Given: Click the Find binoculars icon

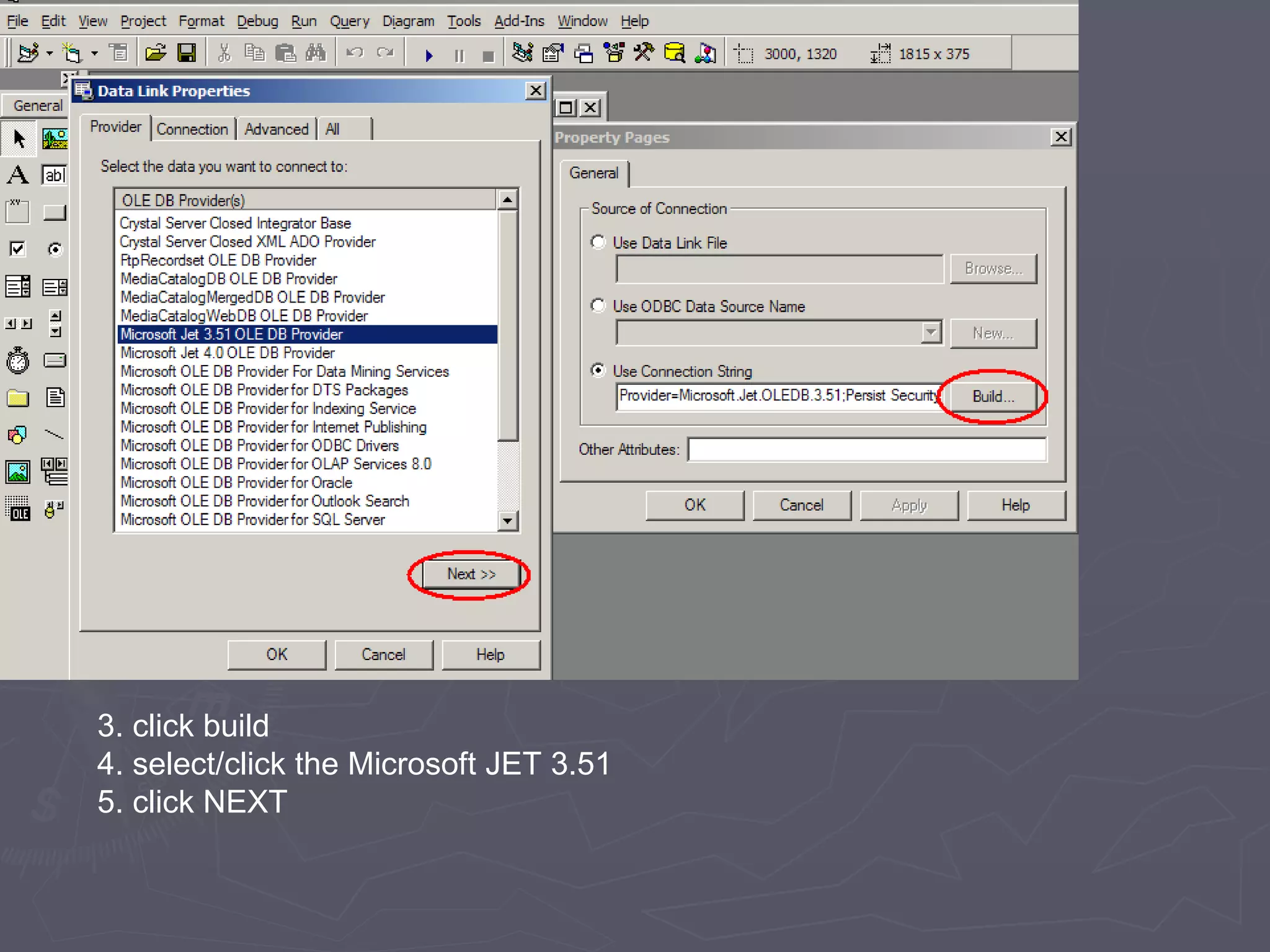Looking at the screenshot, I should (316, 53).
